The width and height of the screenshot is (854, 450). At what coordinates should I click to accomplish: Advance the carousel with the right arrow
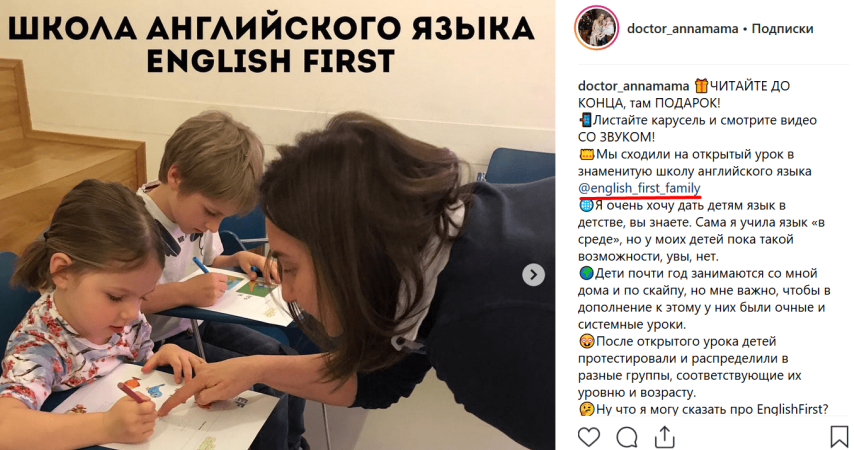tap(533, 275)
